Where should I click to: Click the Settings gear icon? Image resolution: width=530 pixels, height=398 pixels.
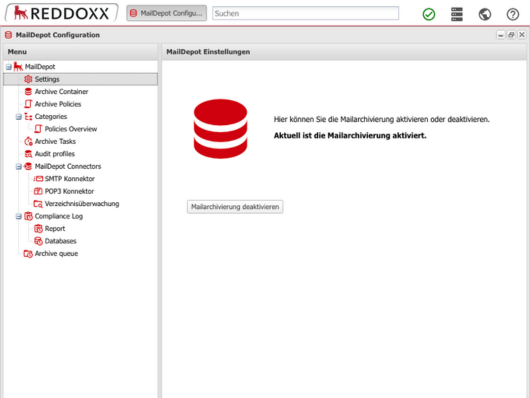click(x=28, y=79)
